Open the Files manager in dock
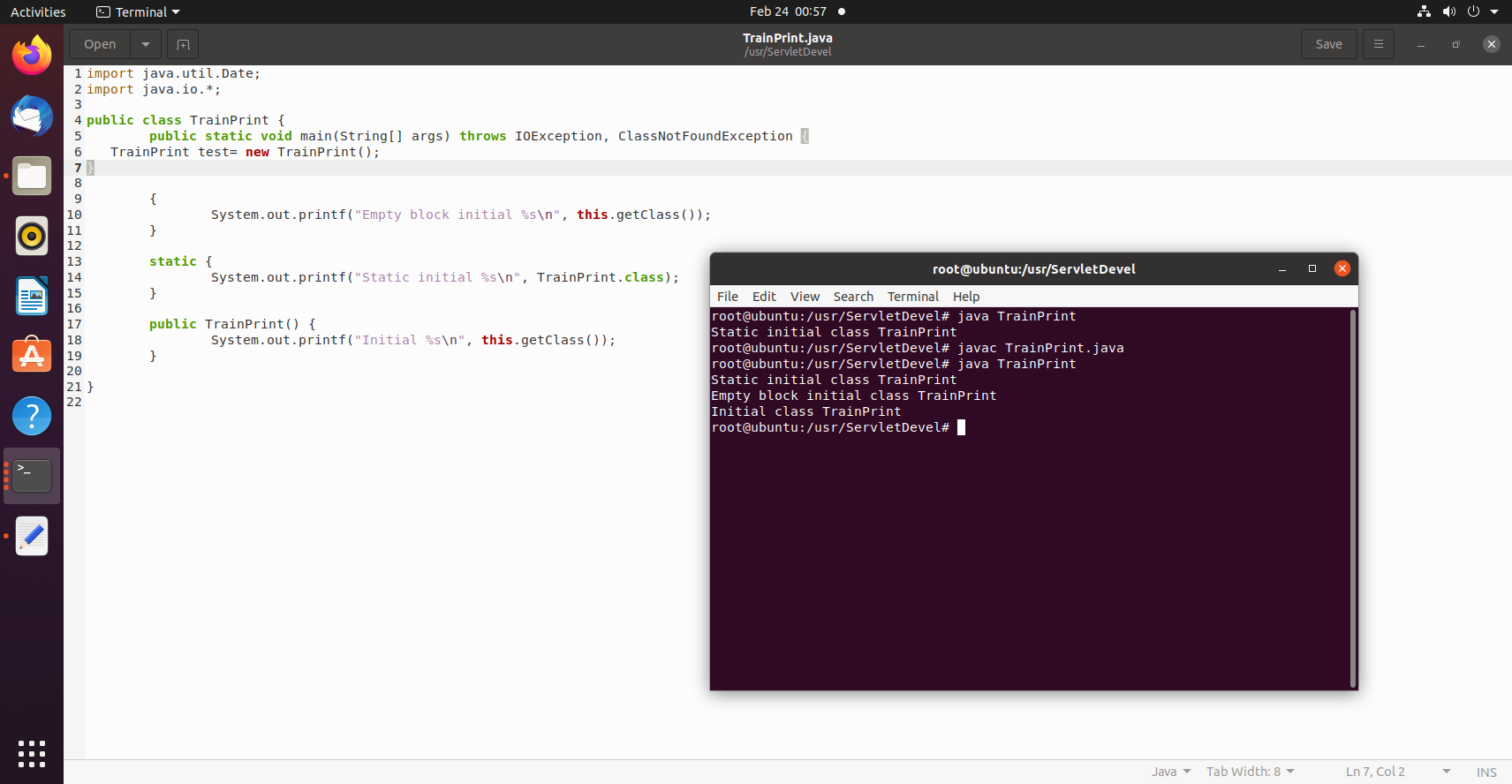1512x784 pixels. 32,176
